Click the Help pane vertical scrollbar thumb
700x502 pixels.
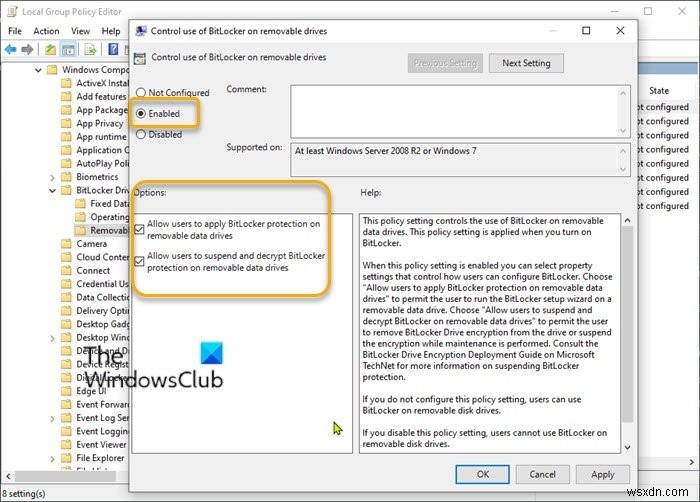[627, 324]
